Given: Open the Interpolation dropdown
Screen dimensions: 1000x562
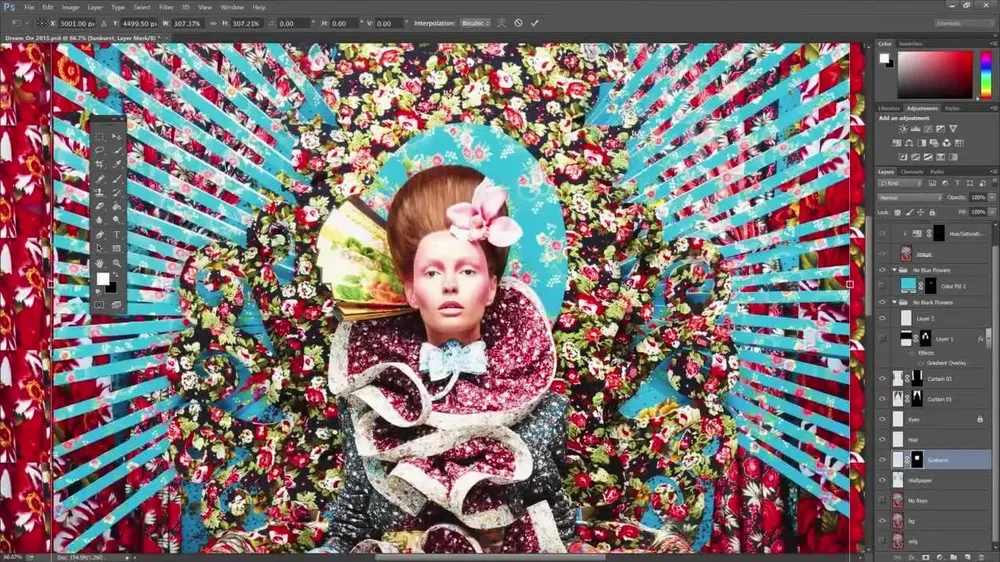Looking at the screenshot, I should 474,22.
